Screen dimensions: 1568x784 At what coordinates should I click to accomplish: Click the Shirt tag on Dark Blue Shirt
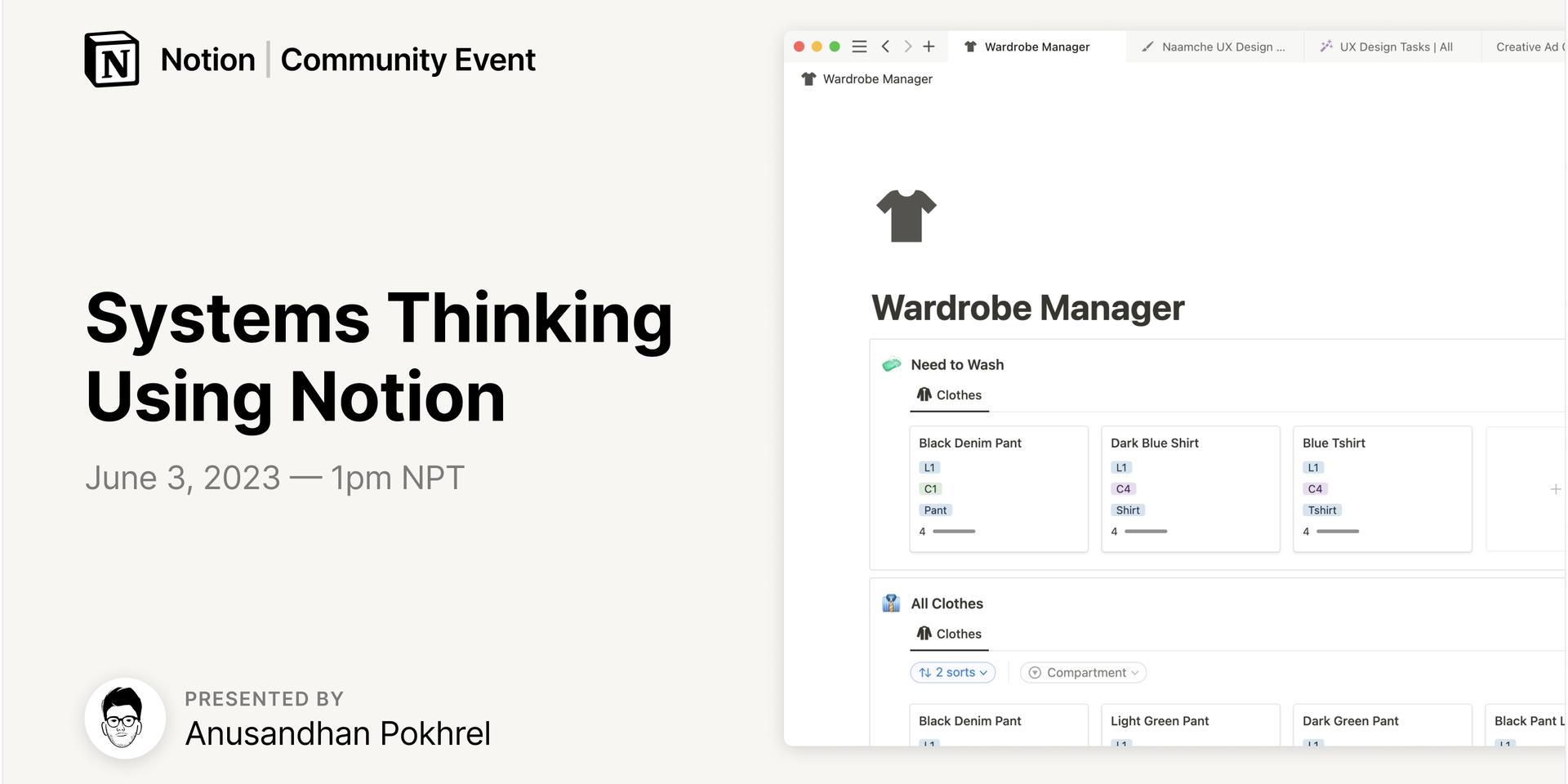pyautogui.click(x=1128, y=510)
